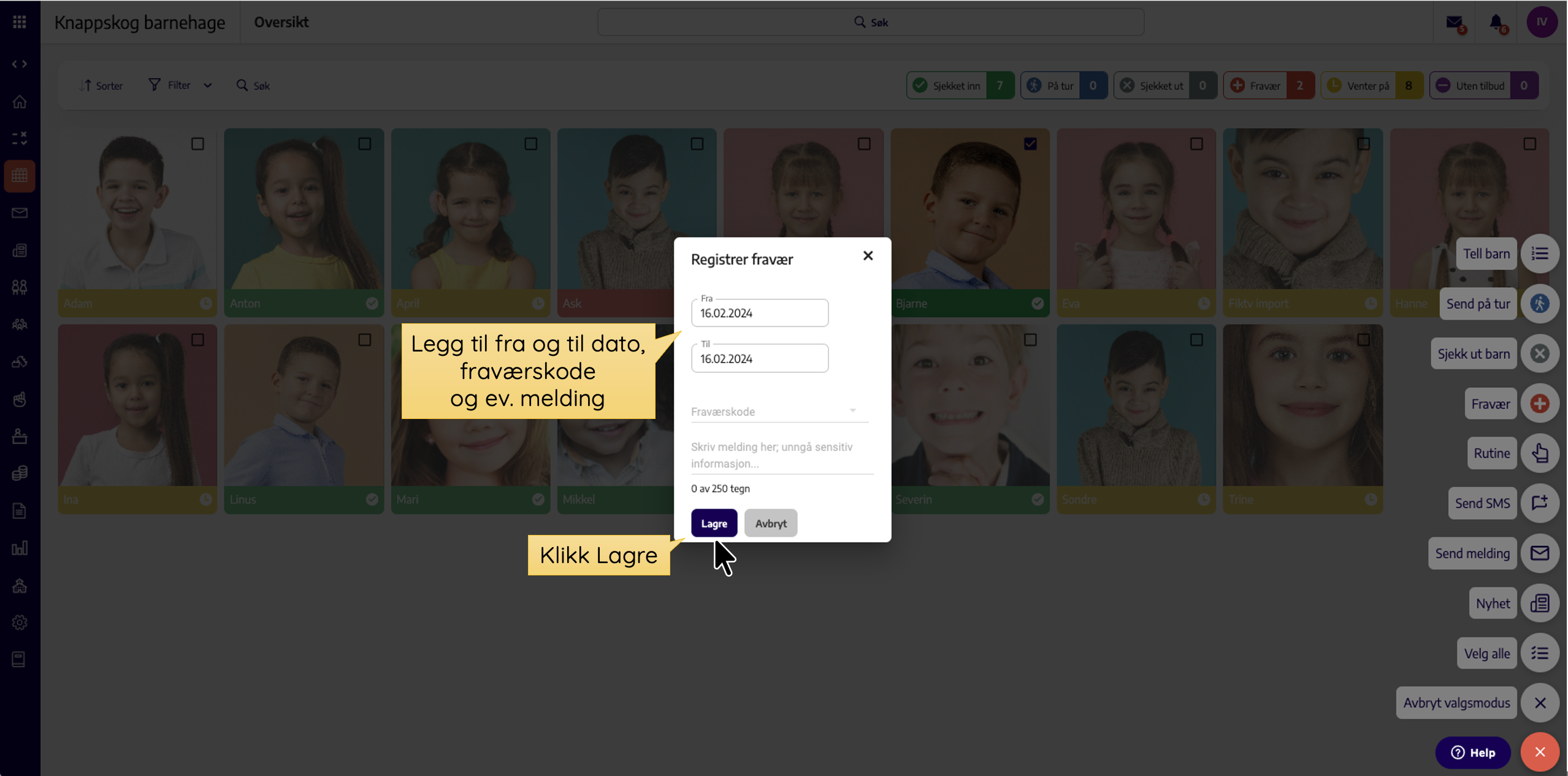The height and width of the screenshot is (776, 1568).
Task: Click the Avbryt valgsmodus X icon
Action: 1540,703
